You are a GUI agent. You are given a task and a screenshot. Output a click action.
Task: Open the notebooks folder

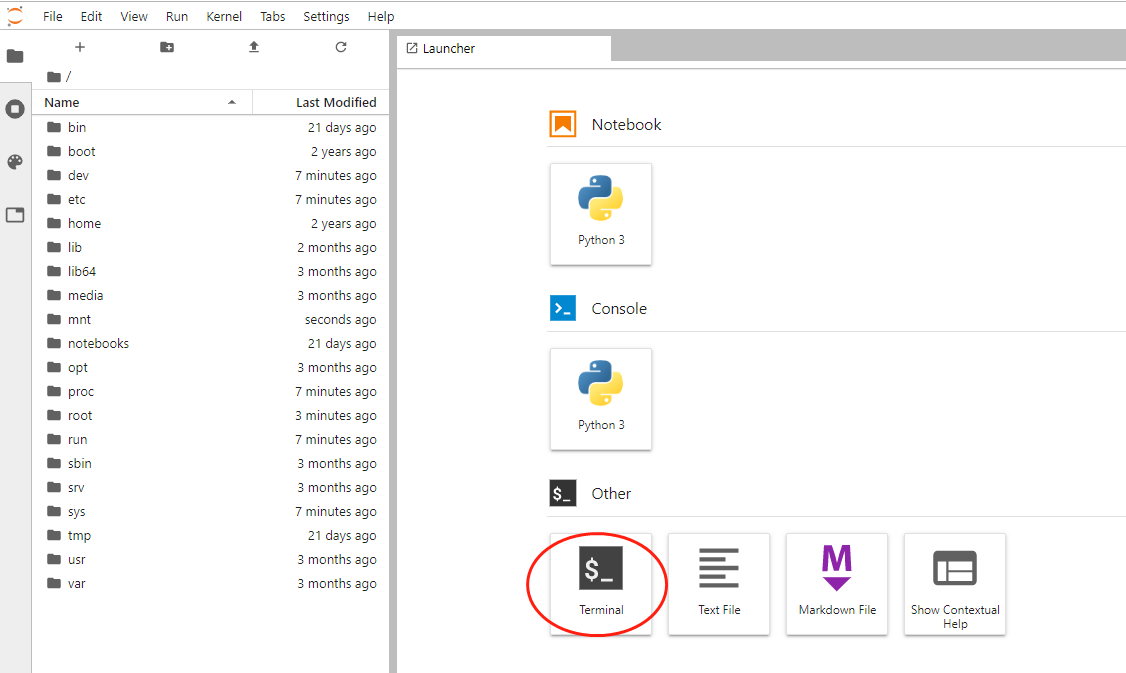(x=98, y=344)
